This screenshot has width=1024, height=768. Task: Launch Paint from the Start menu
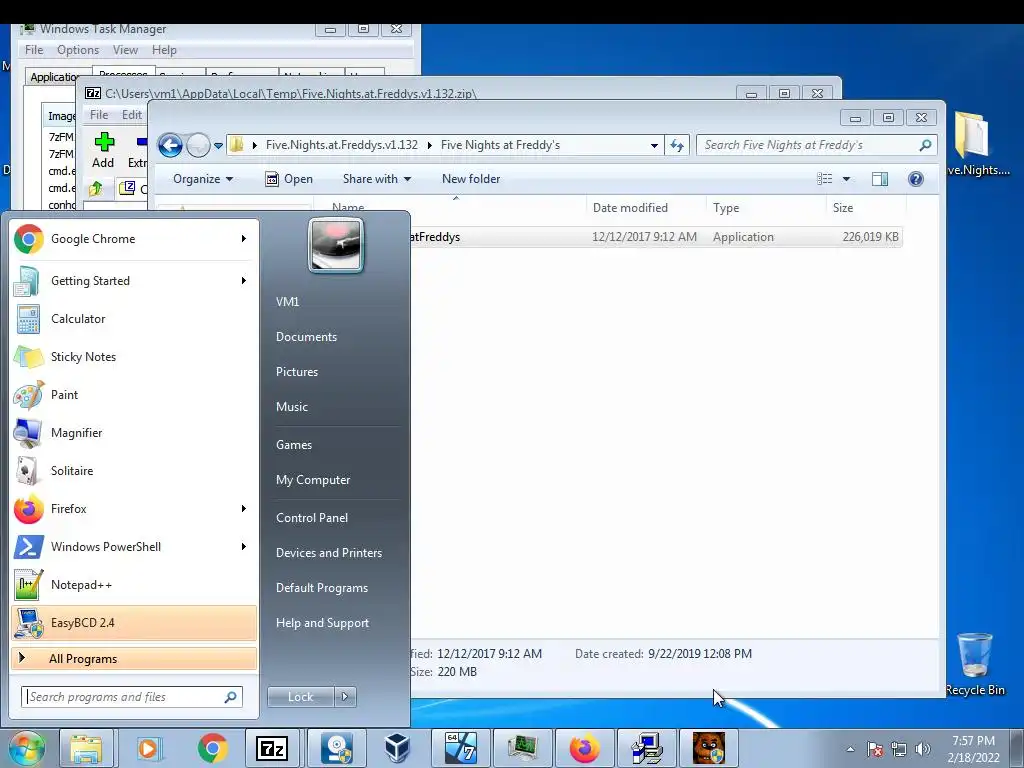133,394
